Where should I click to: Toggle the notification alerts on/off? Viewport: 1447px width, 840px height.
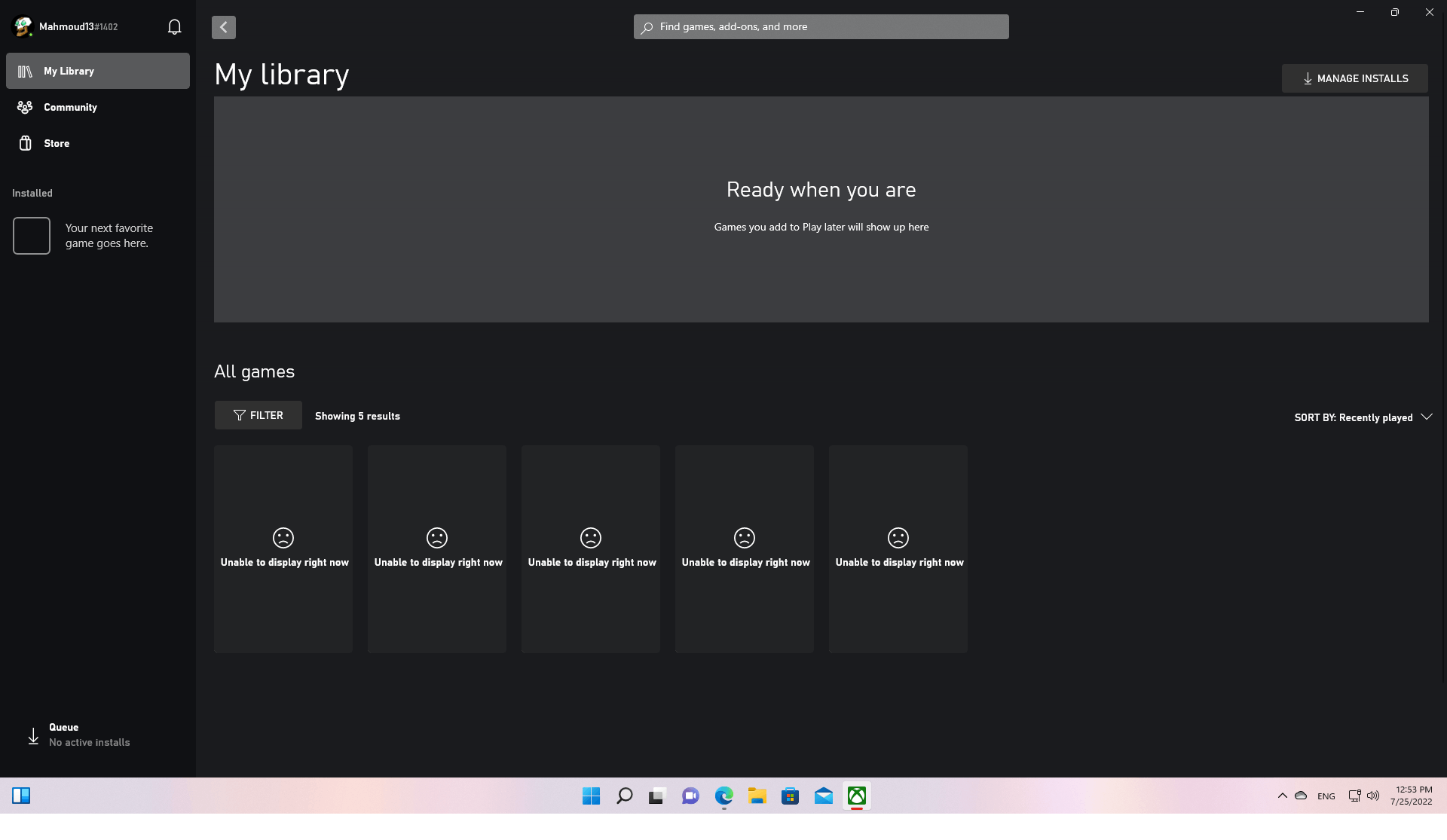(175, 27)
